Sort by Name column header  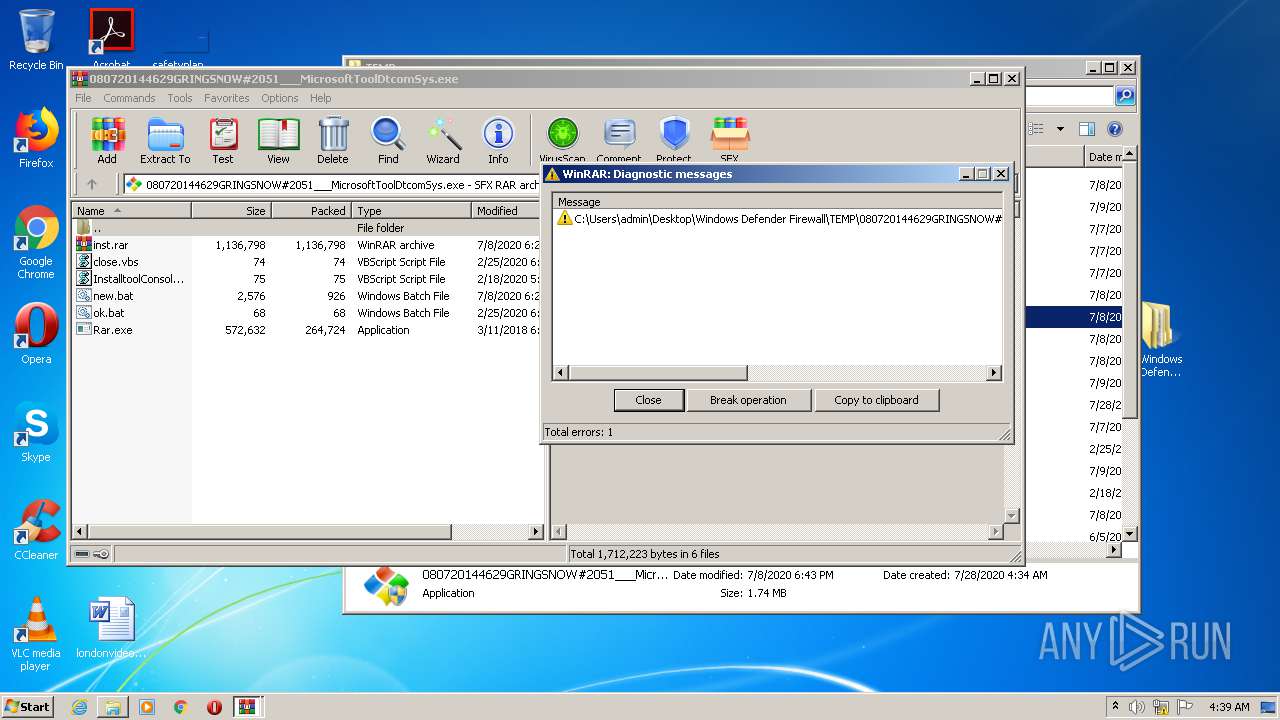131,211
